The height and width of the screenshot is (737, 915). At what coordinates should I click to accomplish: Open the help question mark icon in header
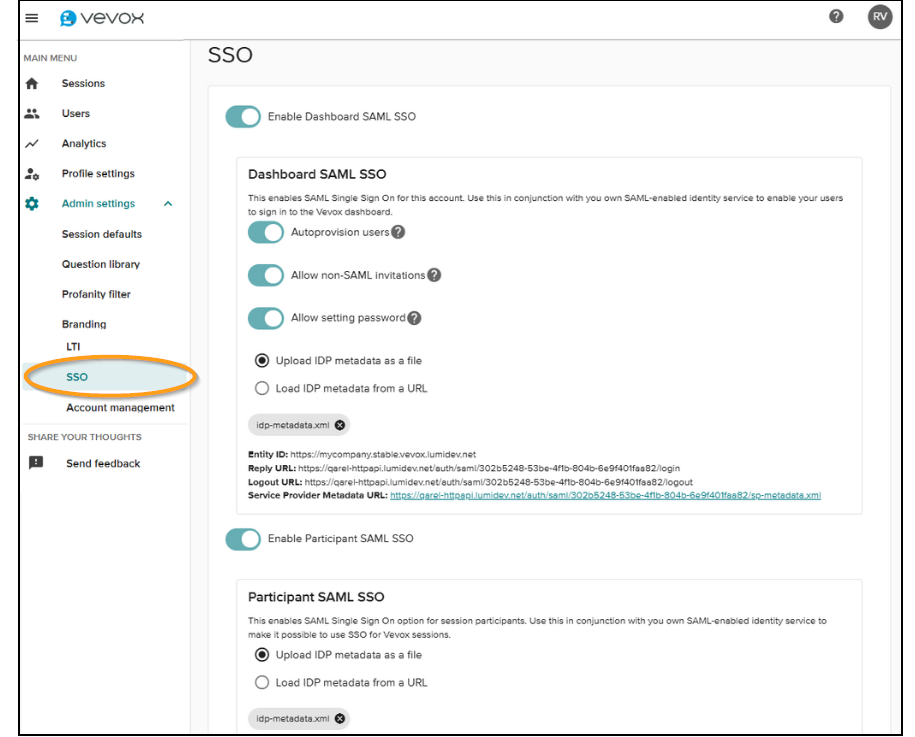[x=836, y=16]
